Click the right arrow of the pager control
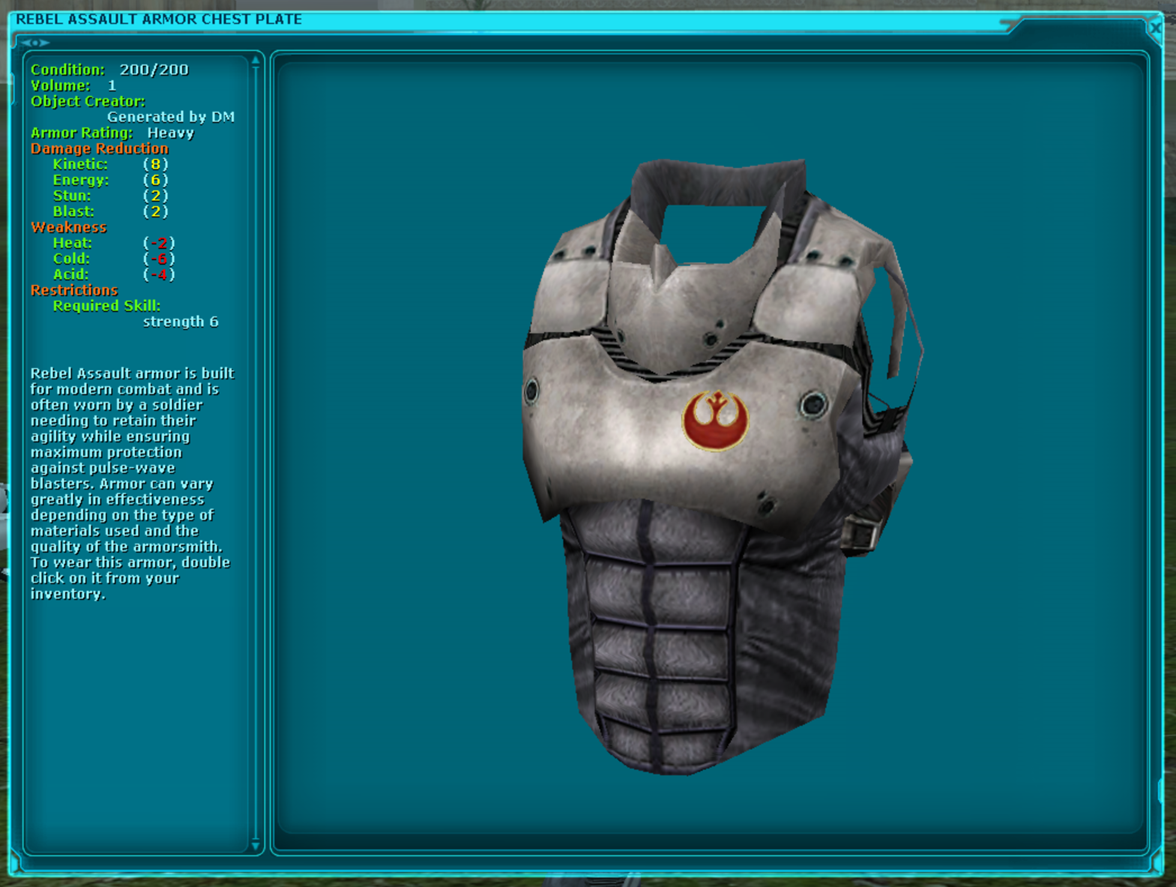 pos(45,42)
